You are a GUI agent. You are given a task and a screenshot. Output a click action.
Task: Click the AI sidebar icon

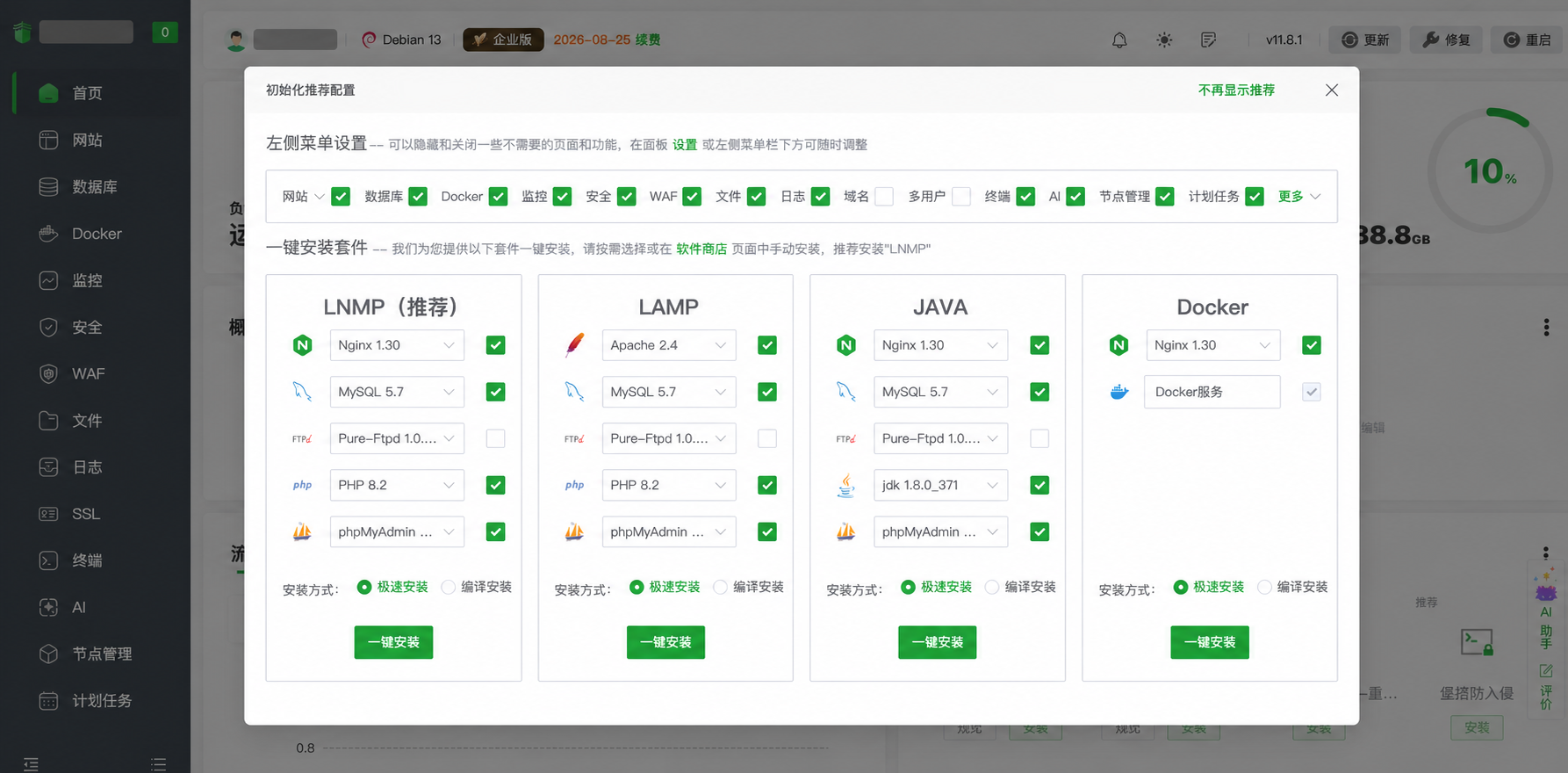[x=48, y=607]
